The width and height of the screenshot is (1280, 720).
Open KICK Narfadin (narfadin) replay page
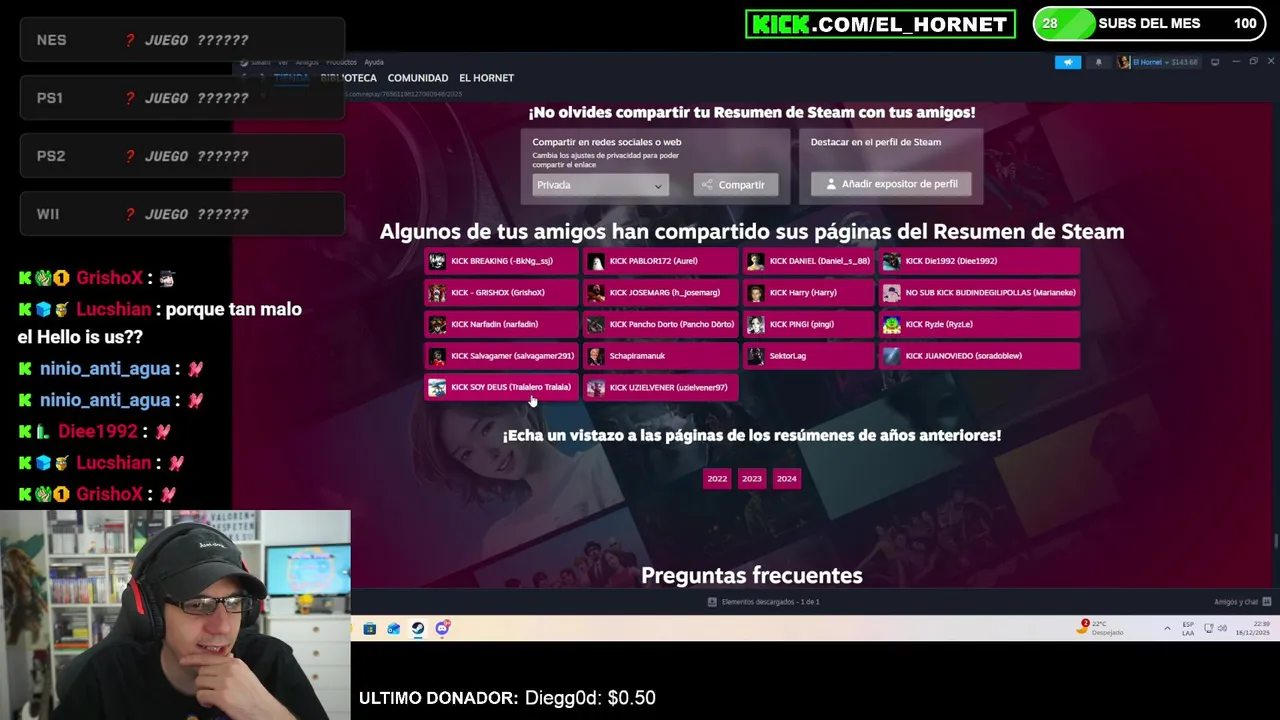(x=502, y=324)
